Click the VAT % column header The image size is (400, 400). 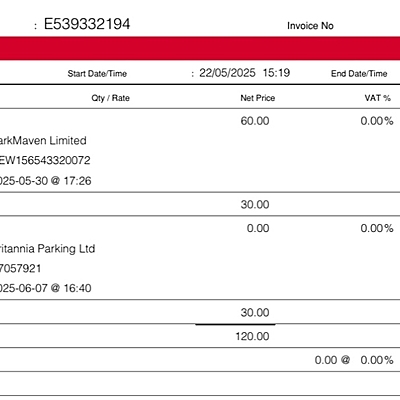[377, 98]
